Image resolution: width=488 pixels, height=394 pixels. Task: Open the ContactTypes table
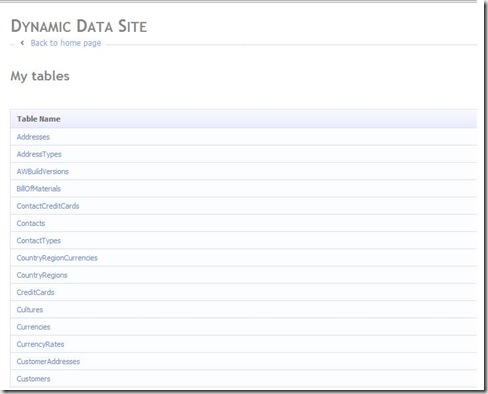coord(39,241)
